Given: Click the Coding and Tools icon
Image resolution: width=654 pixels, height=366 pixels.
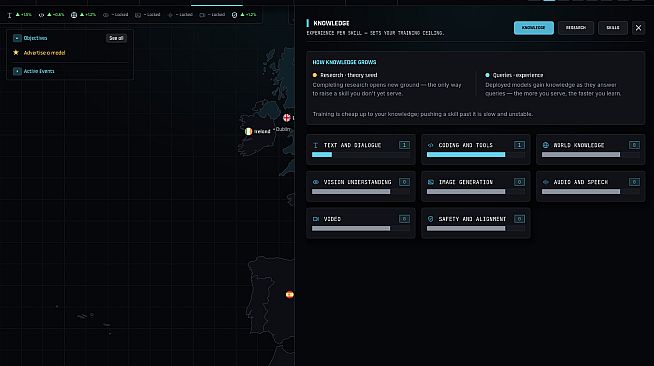Looking at the screenshot, I should [431, 145].
